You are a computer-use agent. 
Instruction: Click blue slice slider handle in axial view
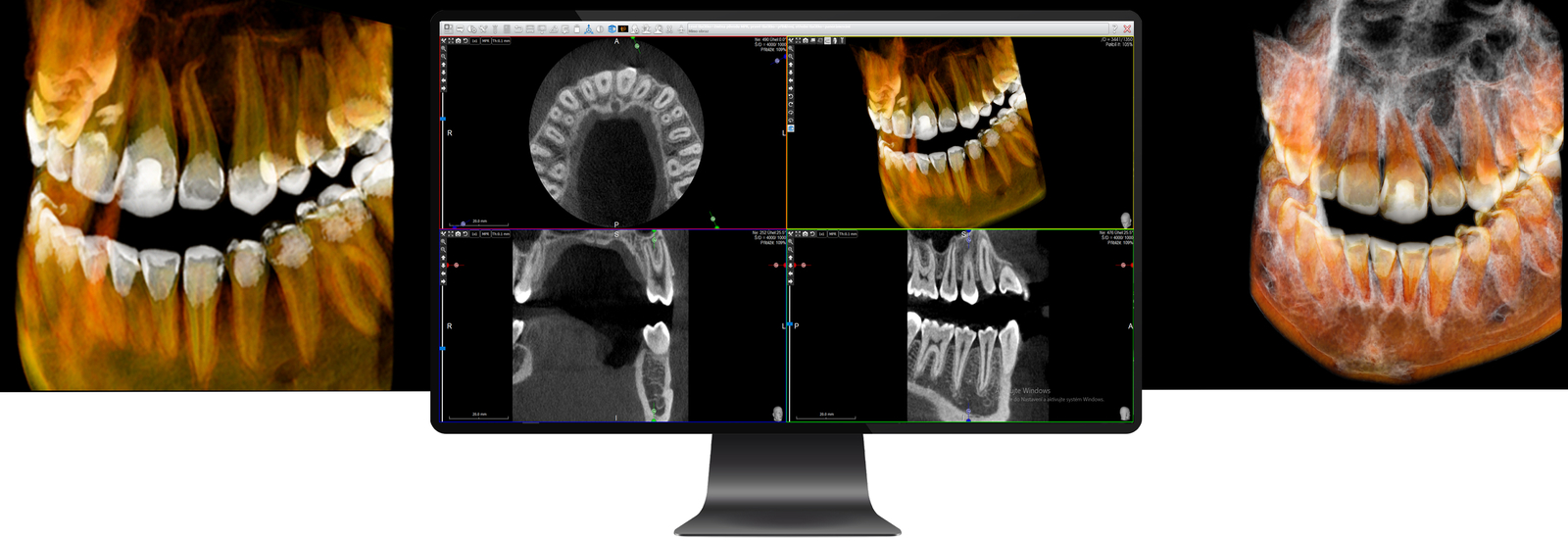443,119
